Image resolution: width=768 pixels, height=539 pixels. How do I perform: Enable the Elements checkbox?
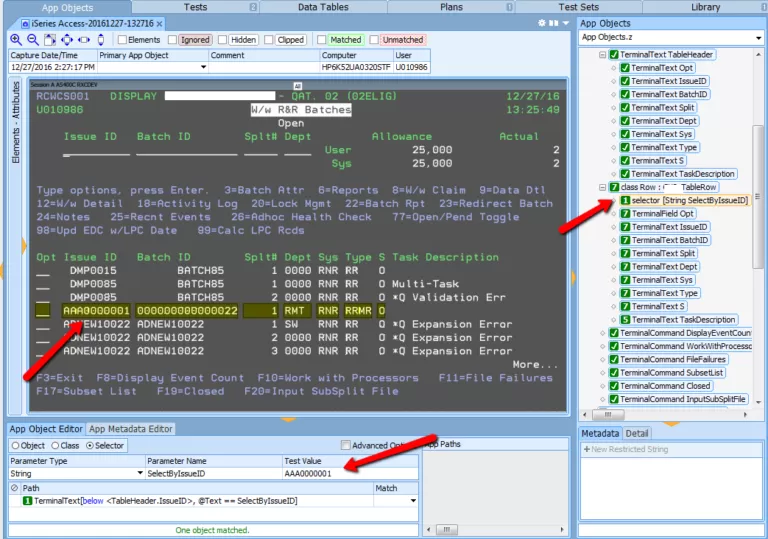(120, 40)
